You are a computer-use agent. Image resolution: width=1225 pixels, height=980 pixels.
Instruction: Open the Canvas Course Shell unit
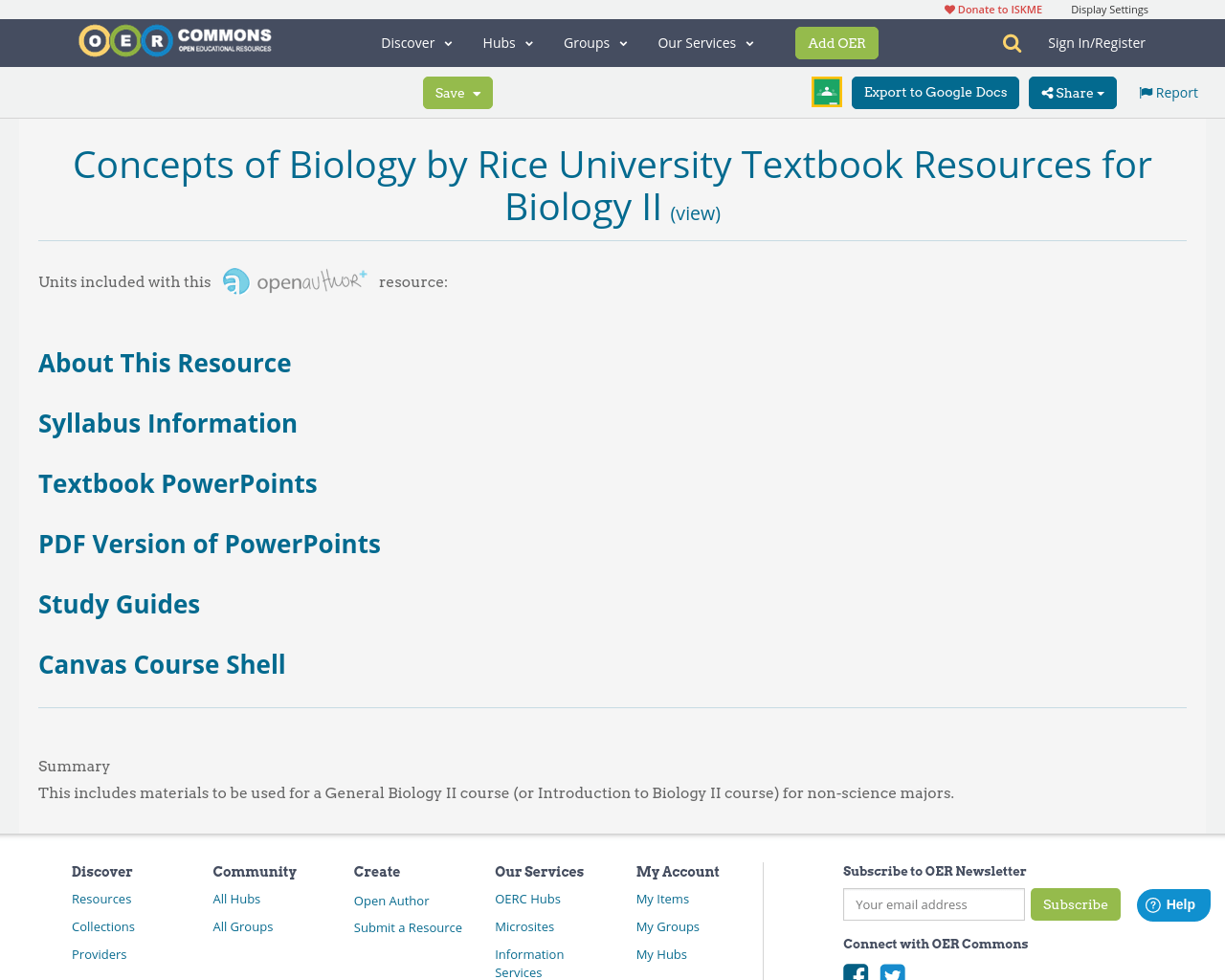point(162,664)
